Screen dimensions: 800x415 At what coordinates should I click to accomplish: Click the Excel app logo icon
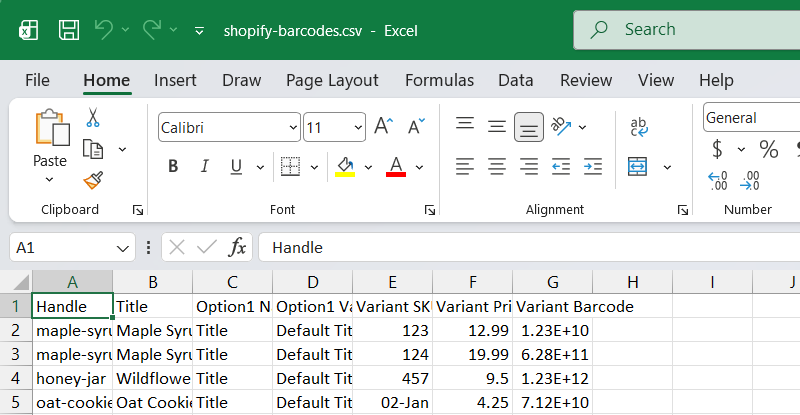[28, 30]
